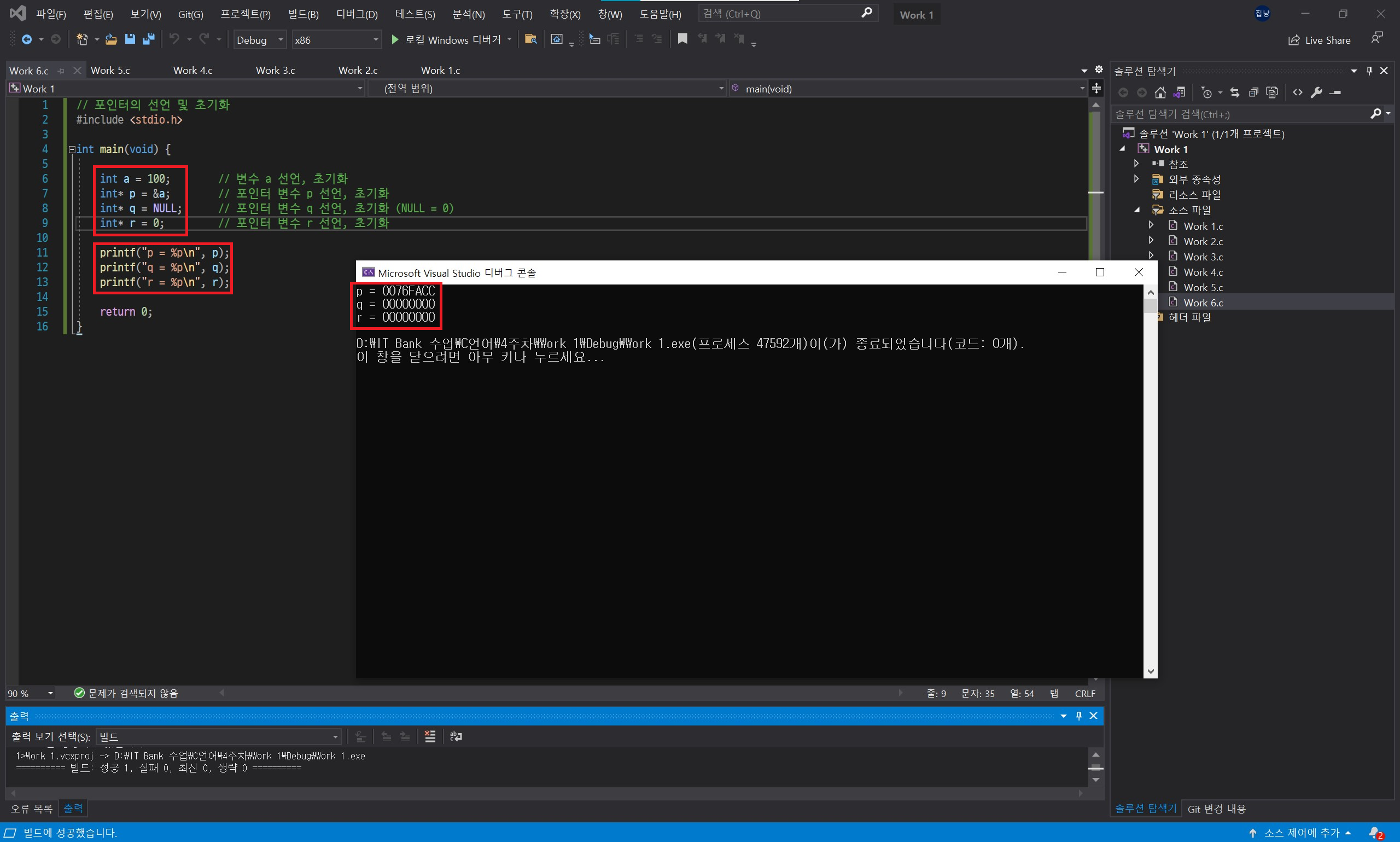Click Find in Files toolbar icon

[530, 39]
